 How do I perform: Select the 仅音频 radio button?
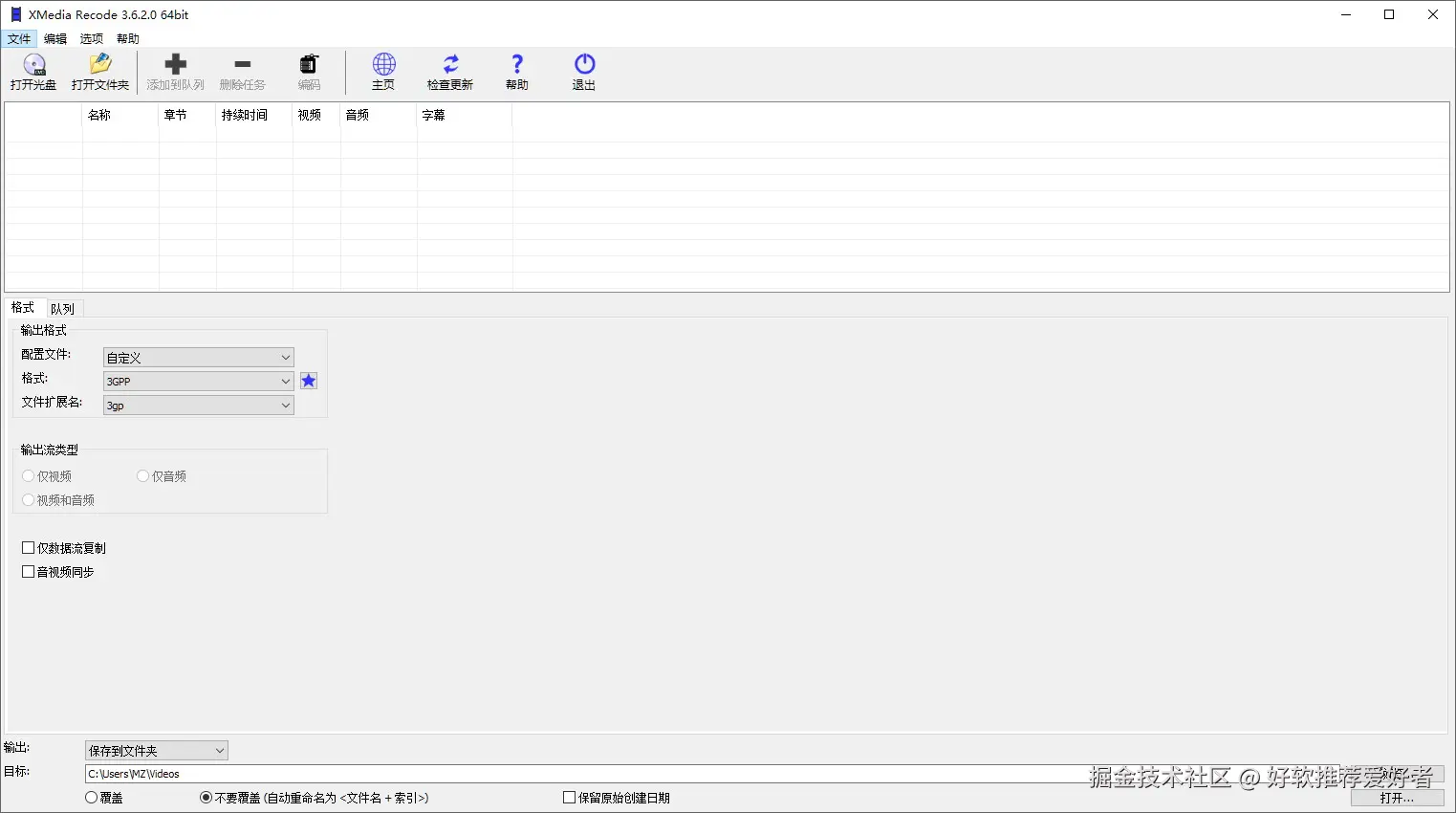142,476
